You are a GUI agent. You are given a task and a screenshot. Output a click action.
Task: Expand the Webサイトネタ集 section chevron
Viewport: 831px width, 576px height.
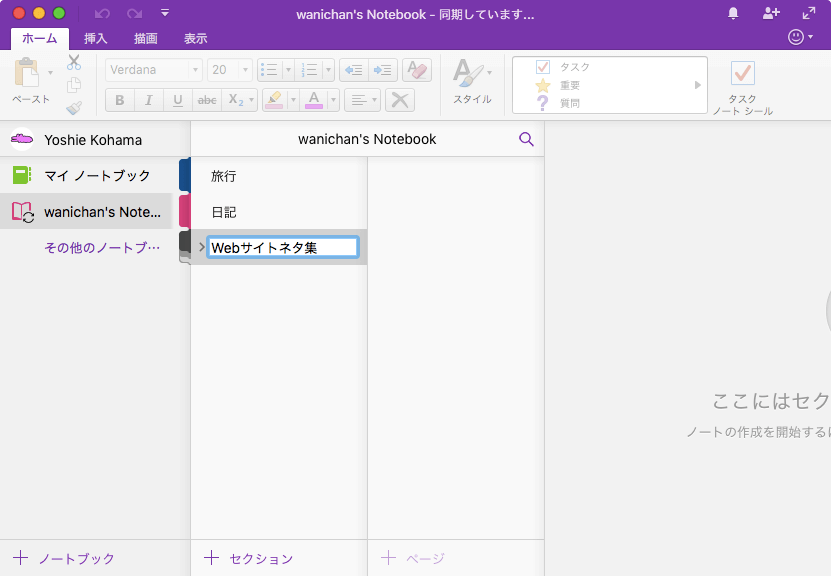click(x=201, y=247)
